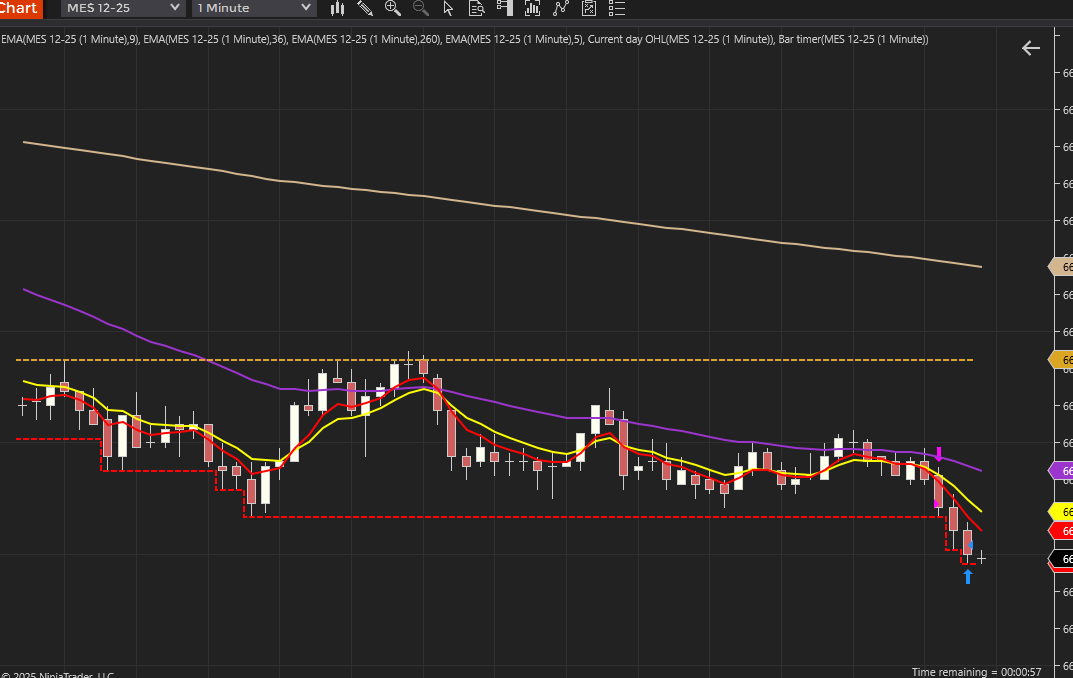Click the blue up arrow marker
Screen dimensions: 1073x678
click(x=968, y=577)
